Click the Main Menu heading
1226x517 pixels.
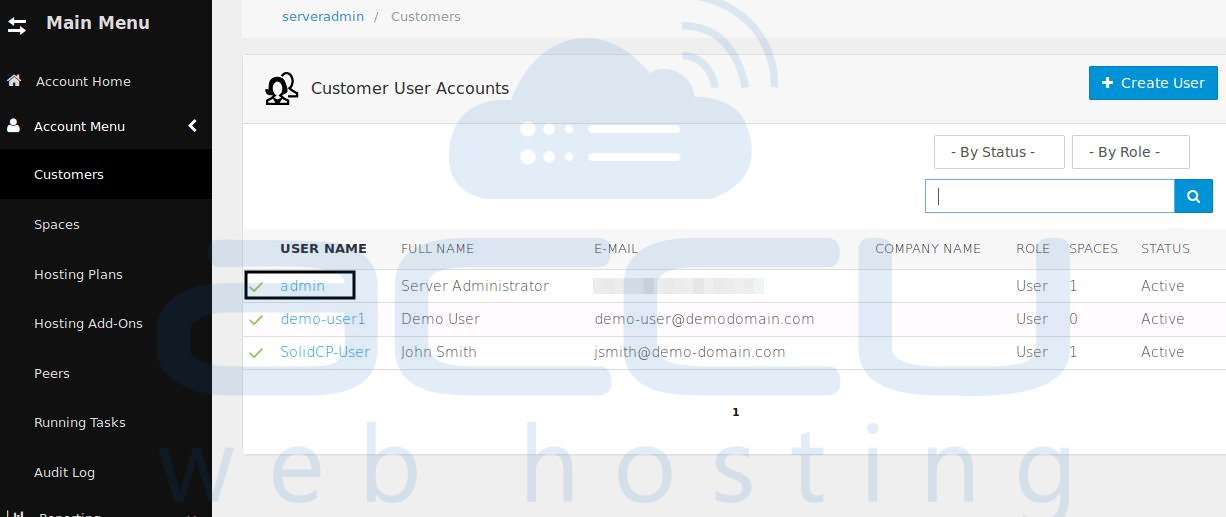[x=98, y=23]
